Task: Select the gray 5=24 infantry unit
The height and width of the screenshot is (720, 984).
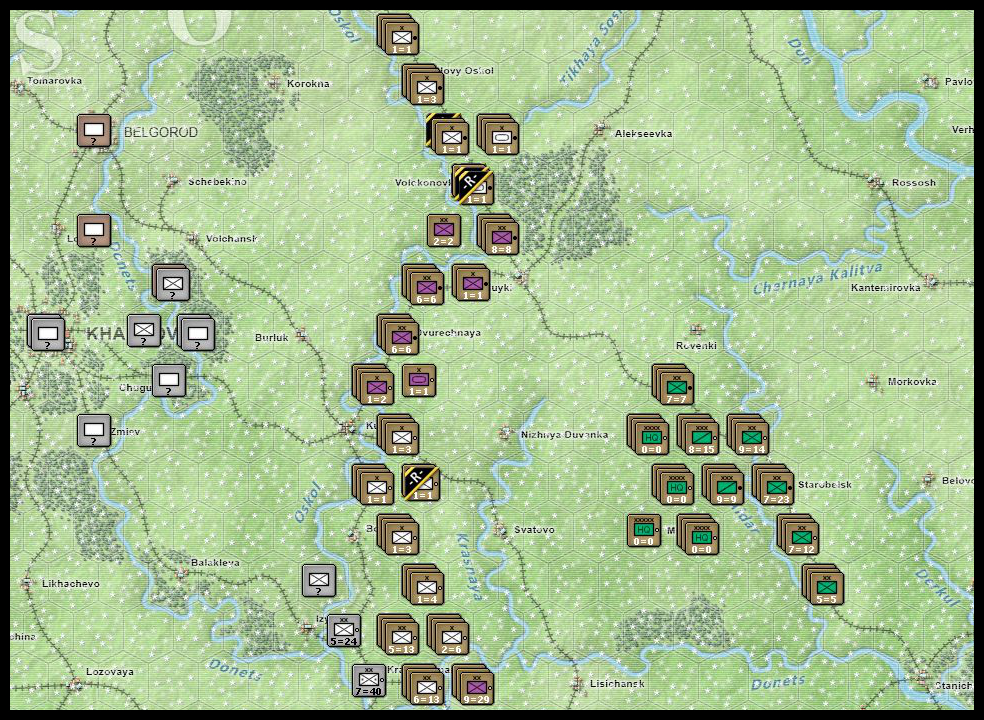Action: tap(343, 631)
